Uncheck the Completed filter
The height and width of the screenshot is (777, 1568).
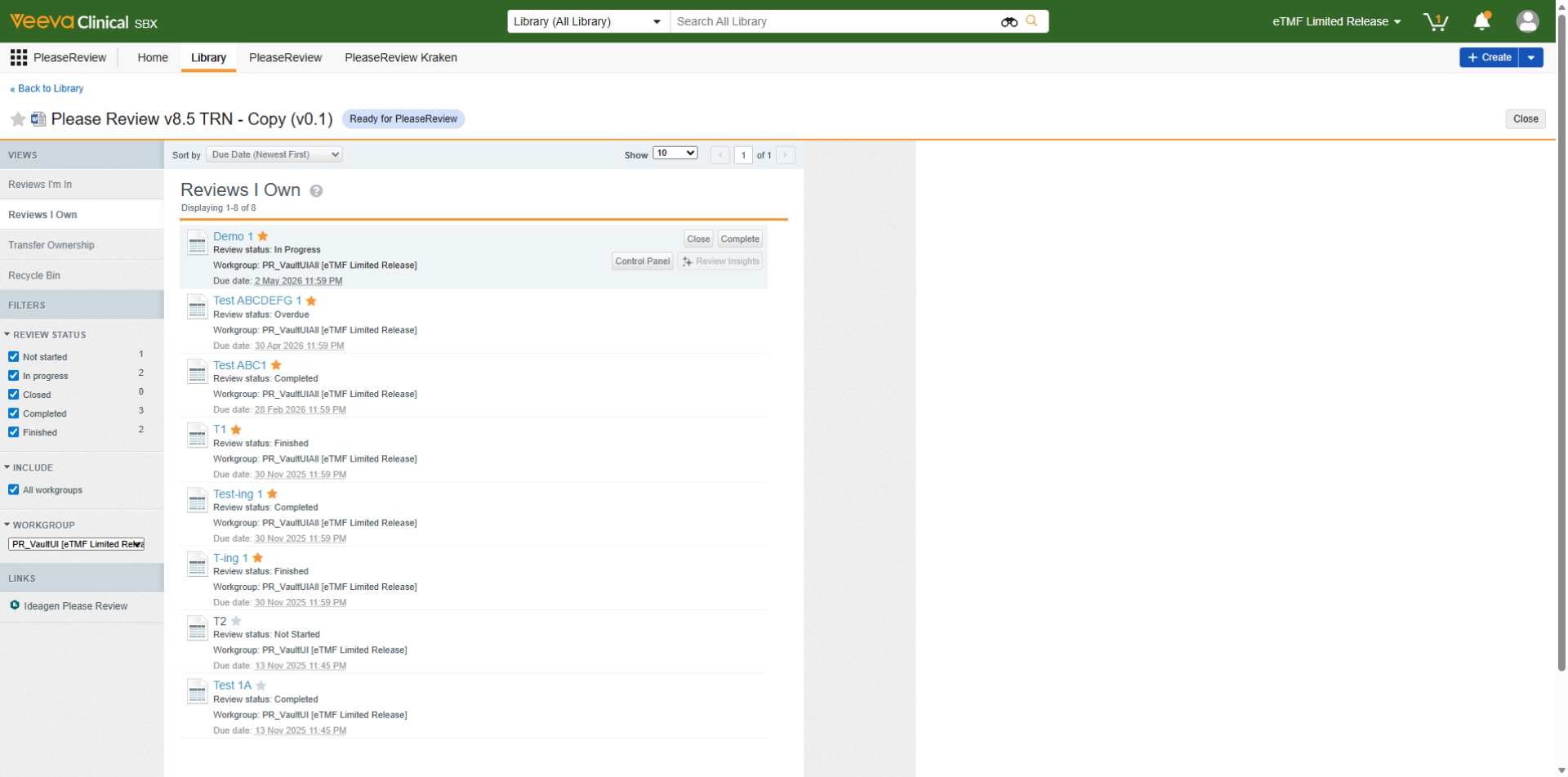tap(14, 413)
